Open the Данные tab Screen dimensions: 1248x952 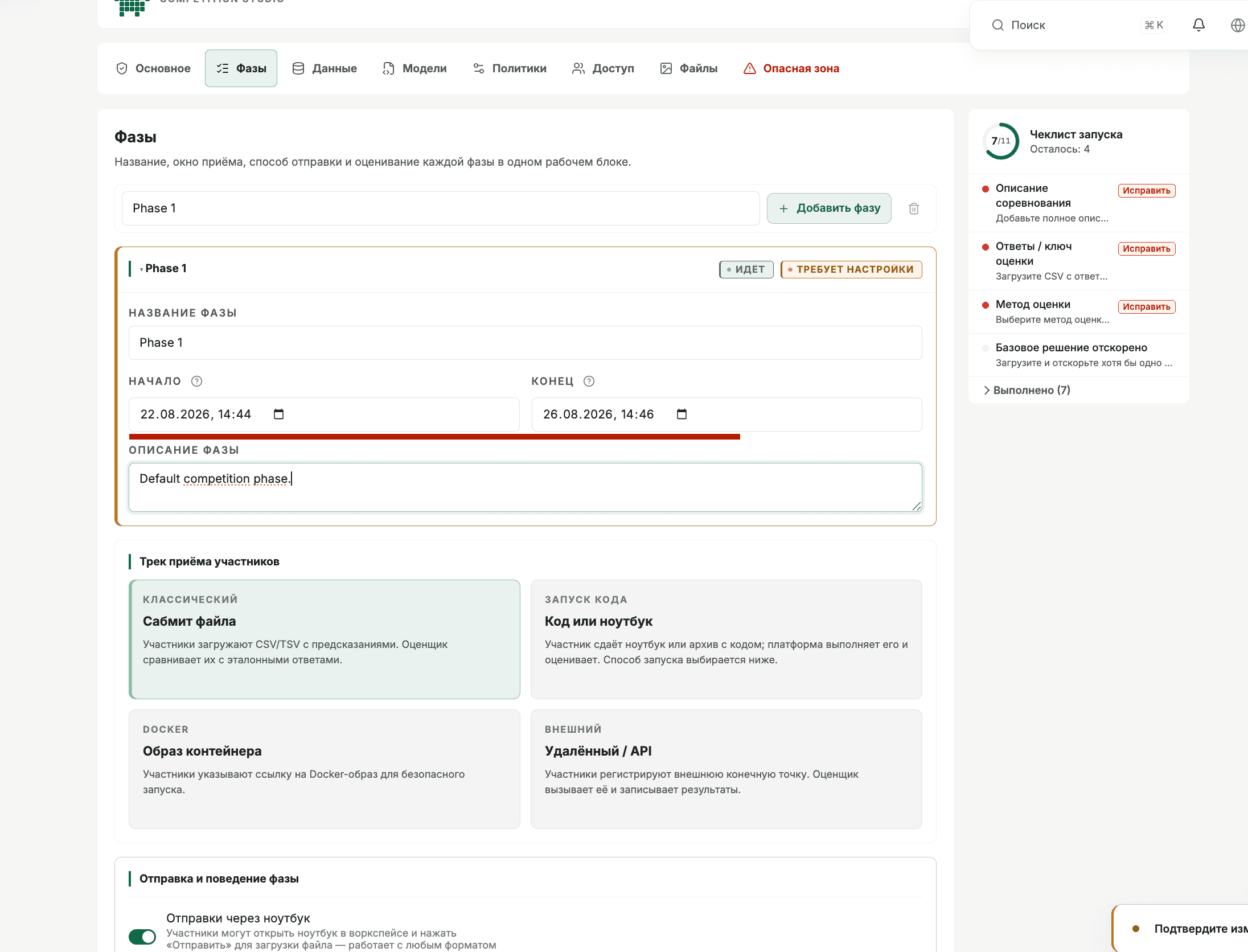tap(325, 68)
